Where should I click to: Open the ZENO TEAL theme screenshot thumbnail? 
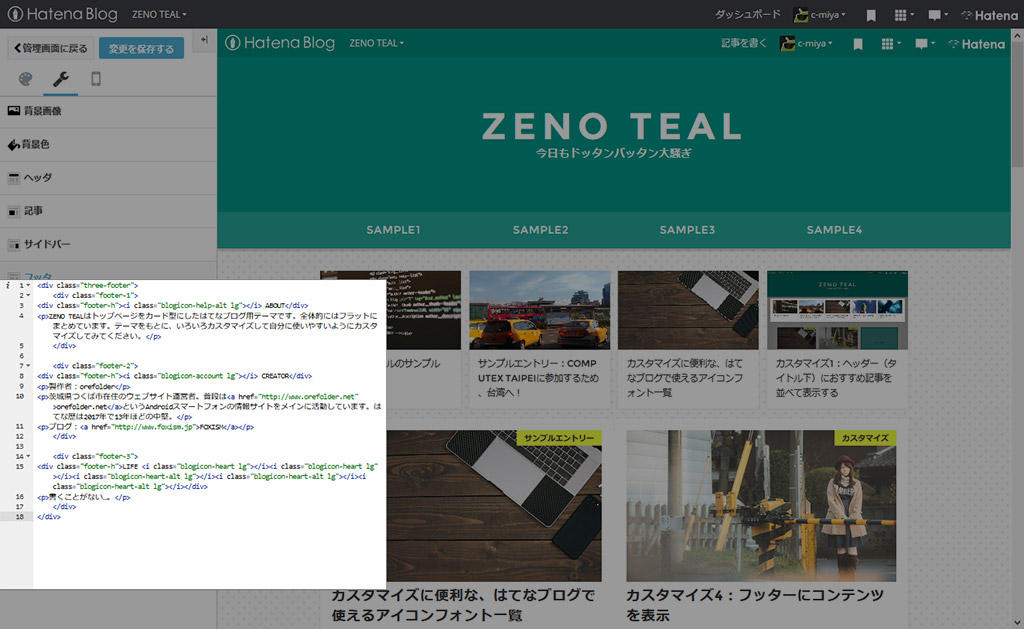[837, 310]
